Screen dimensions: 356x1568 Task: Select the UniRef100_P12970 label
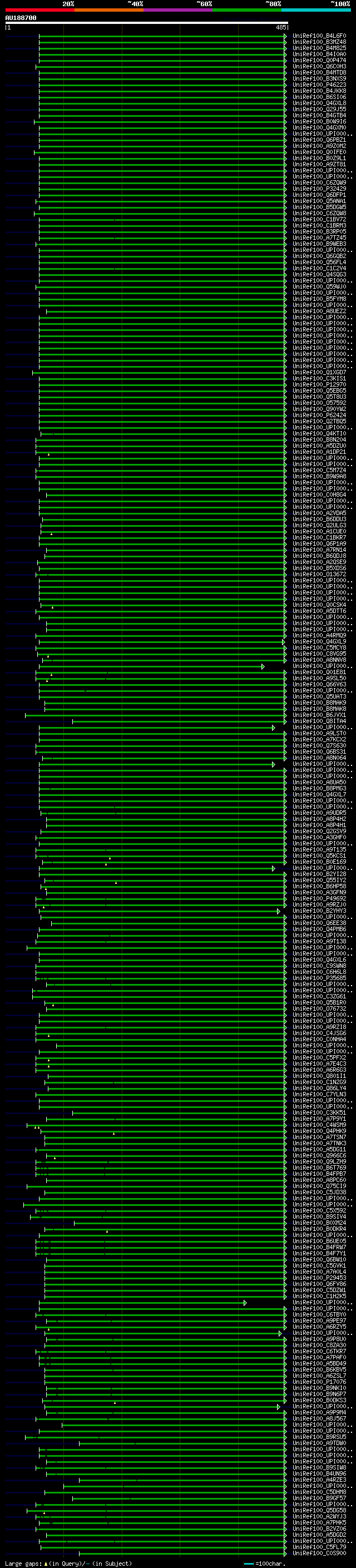[x=319, y=385]
